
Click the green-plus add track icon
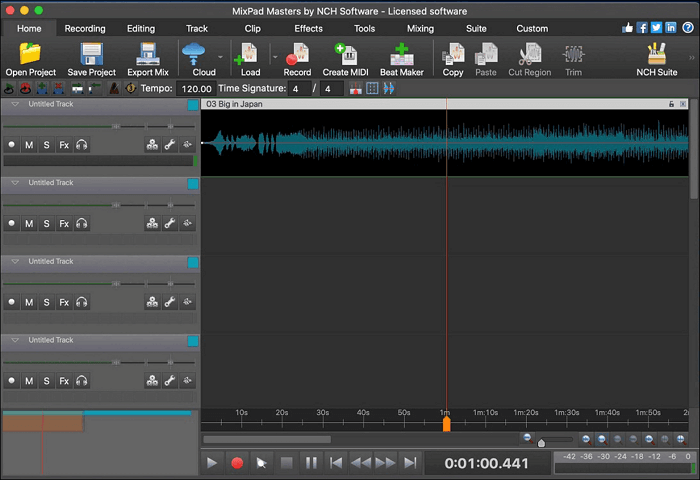(42, 88)
